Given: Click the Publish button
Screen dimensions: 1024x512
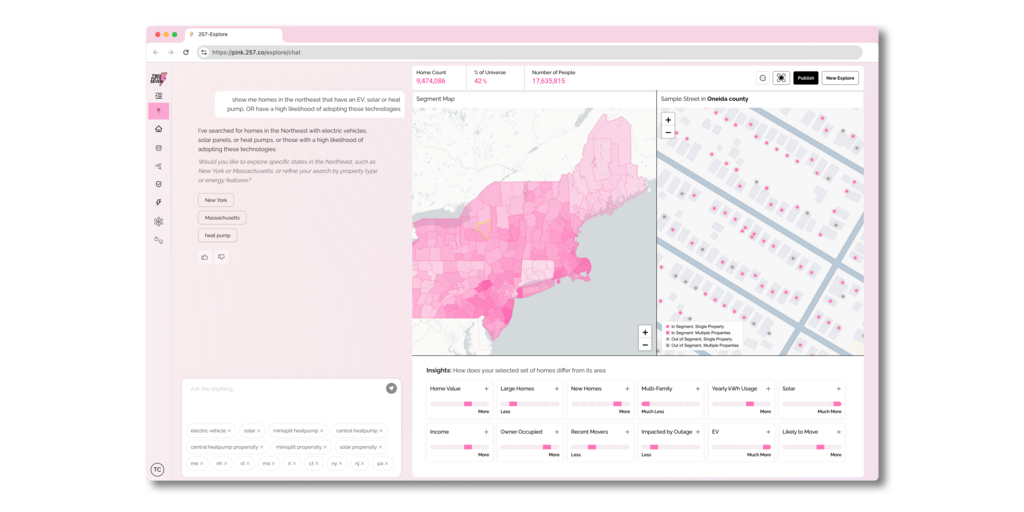Looking at the screenshot, I should point(805,78).
